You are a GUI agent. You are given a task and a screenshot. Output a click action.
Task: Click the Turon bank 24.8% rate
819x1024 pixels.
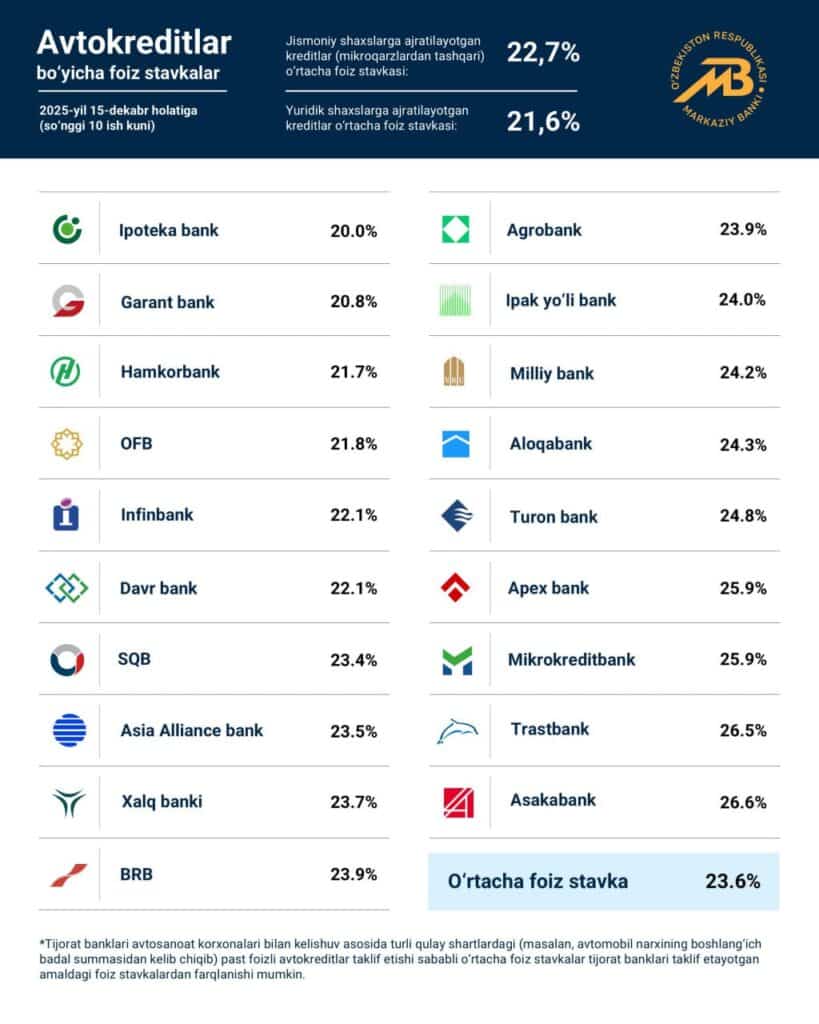point(742,516)
